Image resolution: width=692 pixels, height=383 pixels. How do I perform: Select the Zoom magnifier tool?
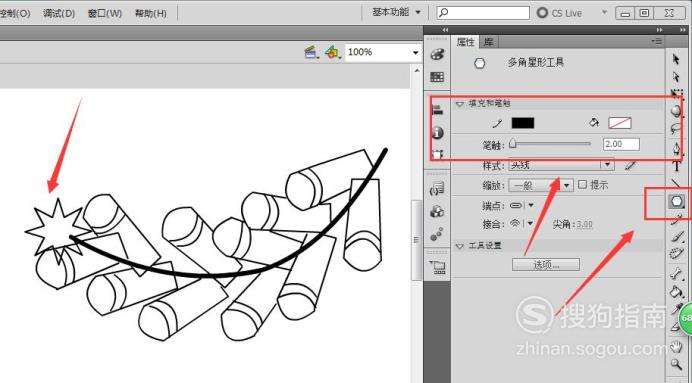click(676, 364)
